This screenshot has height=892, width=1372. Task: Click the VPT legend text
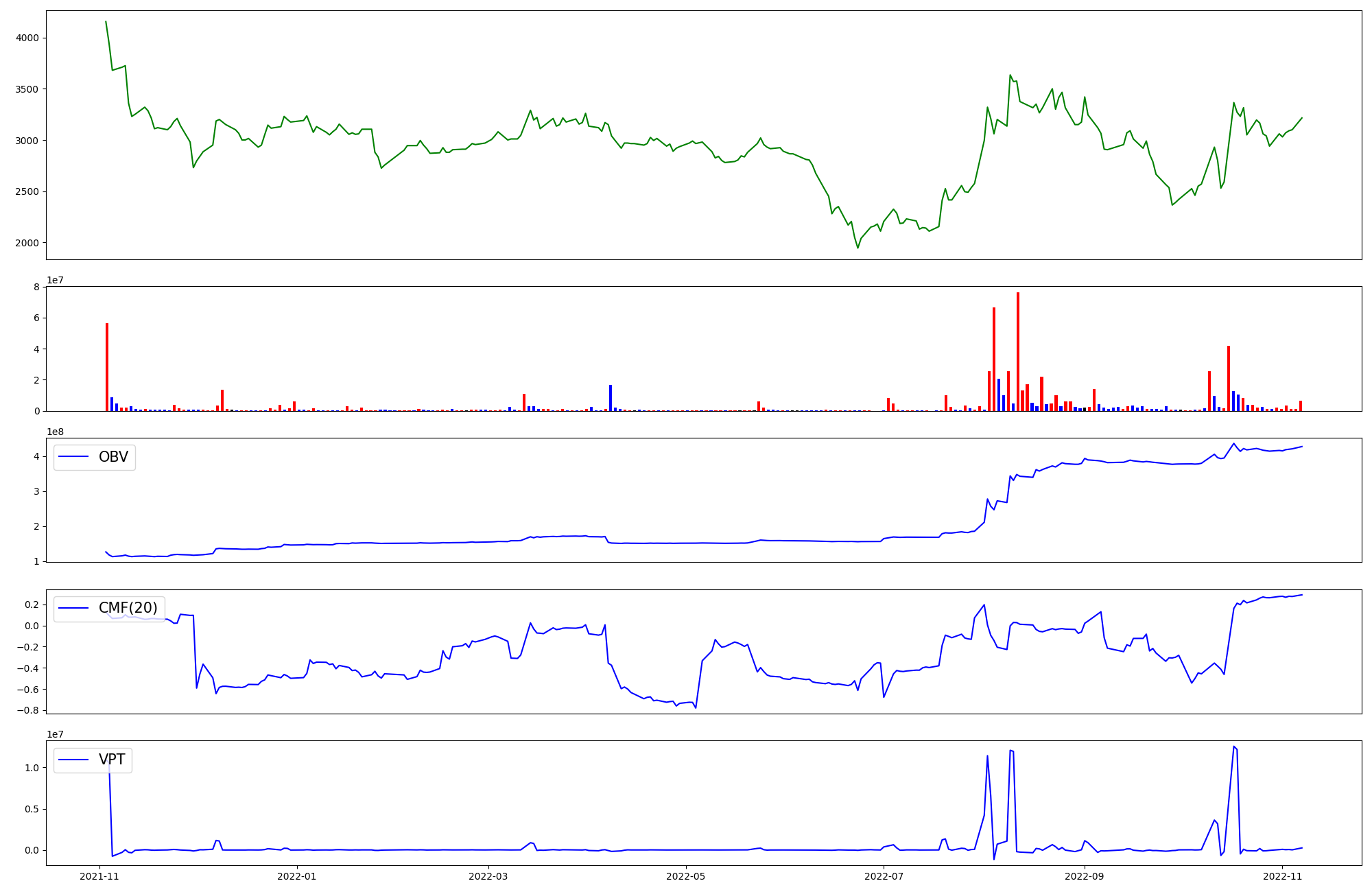[112, 760]
